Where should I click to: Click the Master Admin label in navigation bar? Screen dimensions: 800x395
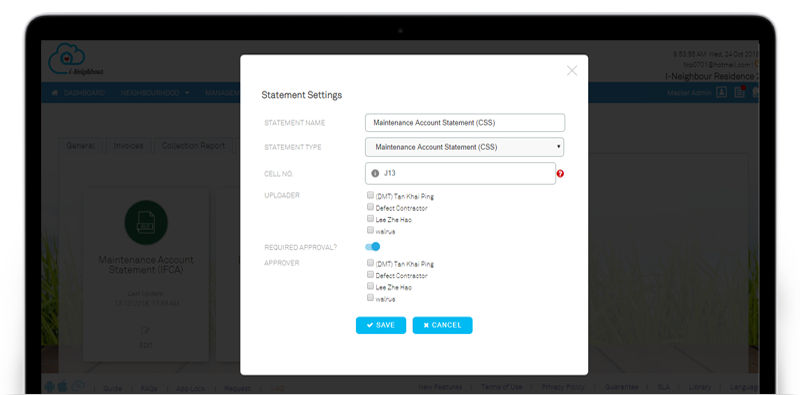point(689,93)
